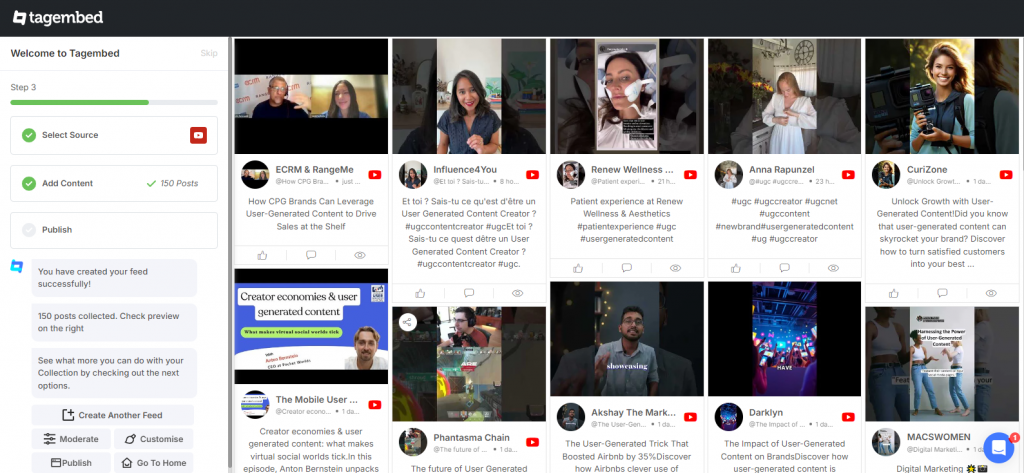Click MACSWOMEN profile avatar
Screen dimensions: 1024x473
click(886, 442)
